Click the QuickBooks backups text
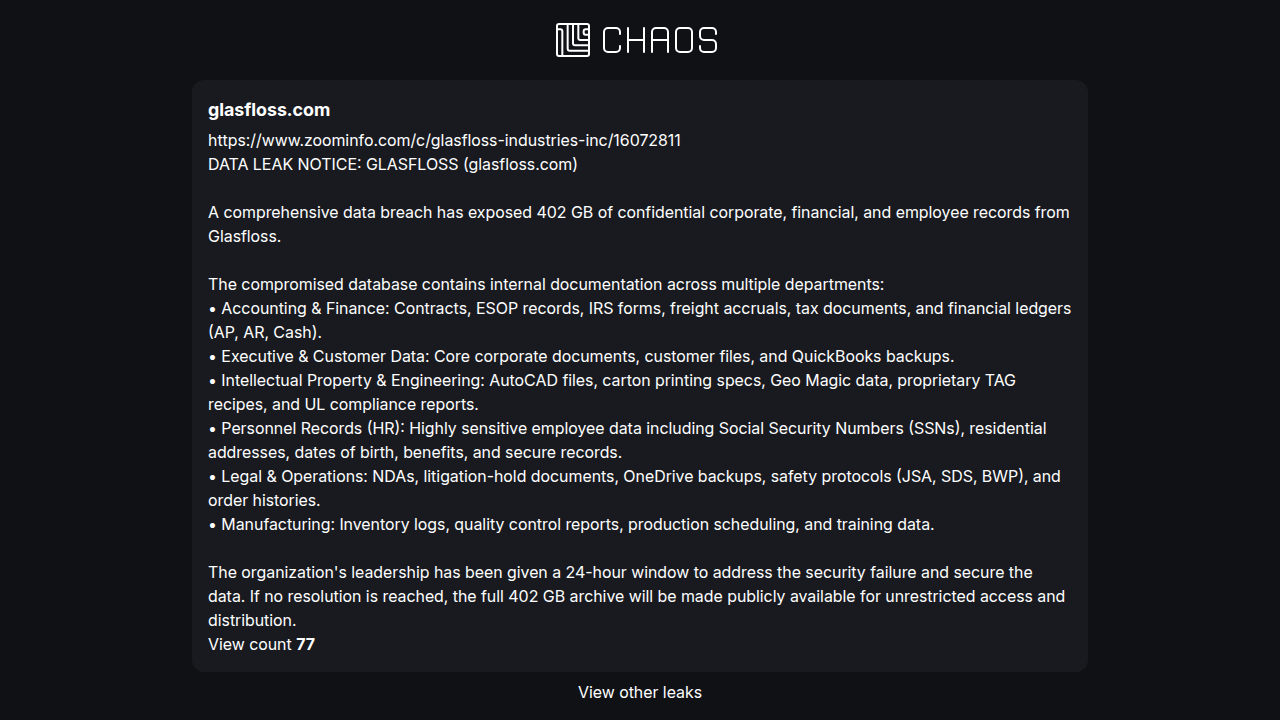The image size is (1280, 720). click(x=871, y=356)
